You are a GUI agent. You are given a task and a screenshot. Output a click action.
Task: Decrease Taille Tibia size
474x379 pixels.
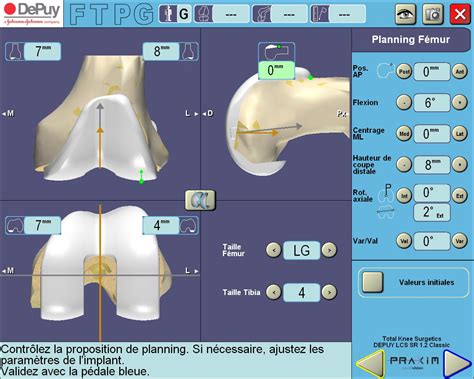click(274, 292)
